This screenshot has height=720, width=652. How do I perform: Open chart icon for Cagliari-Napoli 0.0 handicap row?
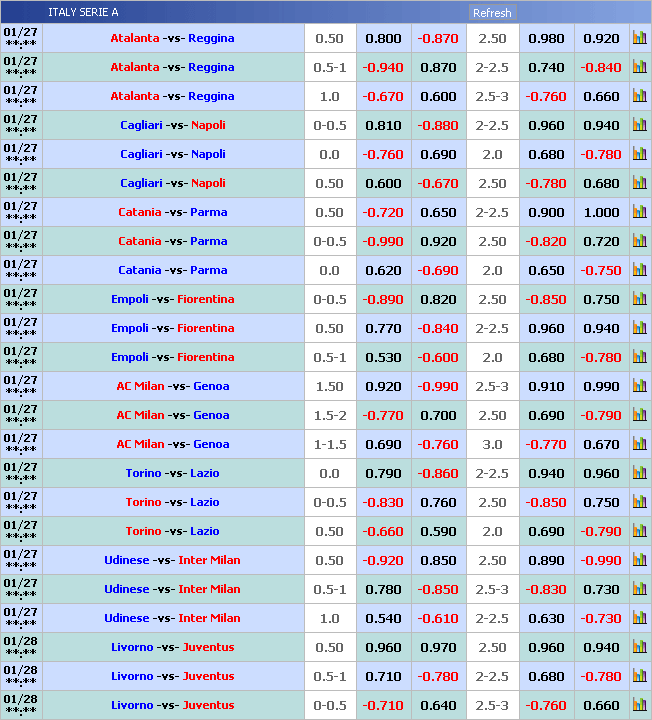pos(640,154)
